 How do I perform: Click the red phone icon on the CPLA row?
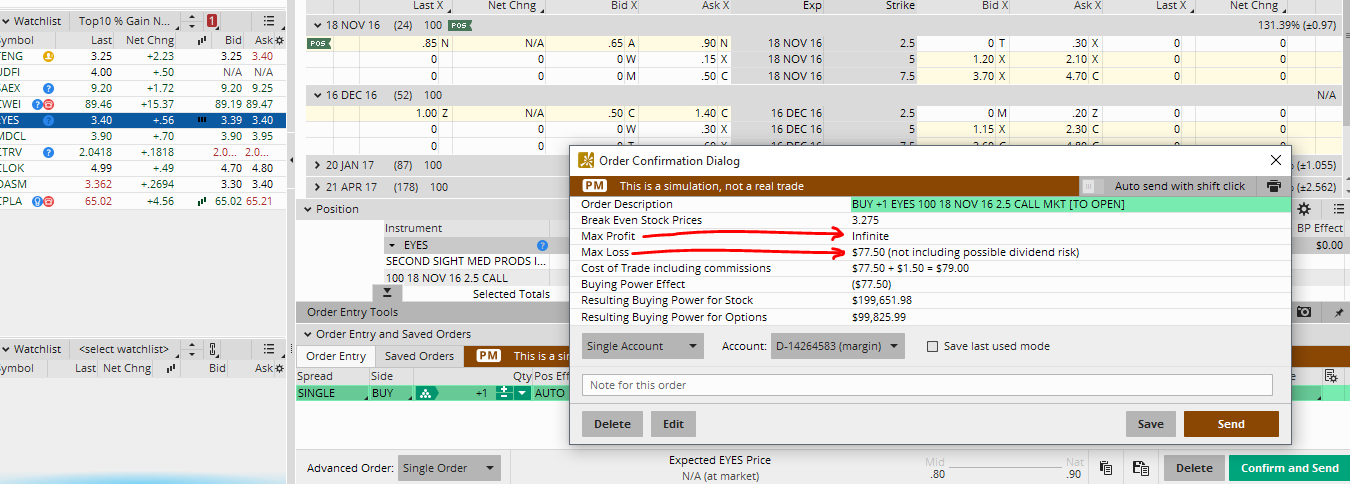pyautogui.click(x=48, y=202)
